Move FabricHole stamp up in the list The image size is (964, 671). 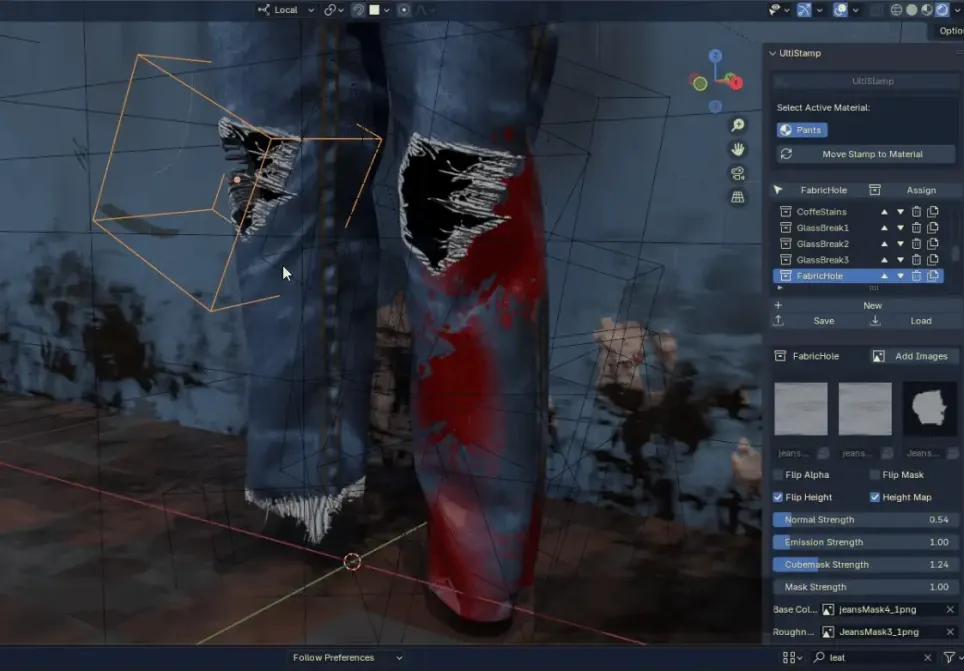[884, 276]
